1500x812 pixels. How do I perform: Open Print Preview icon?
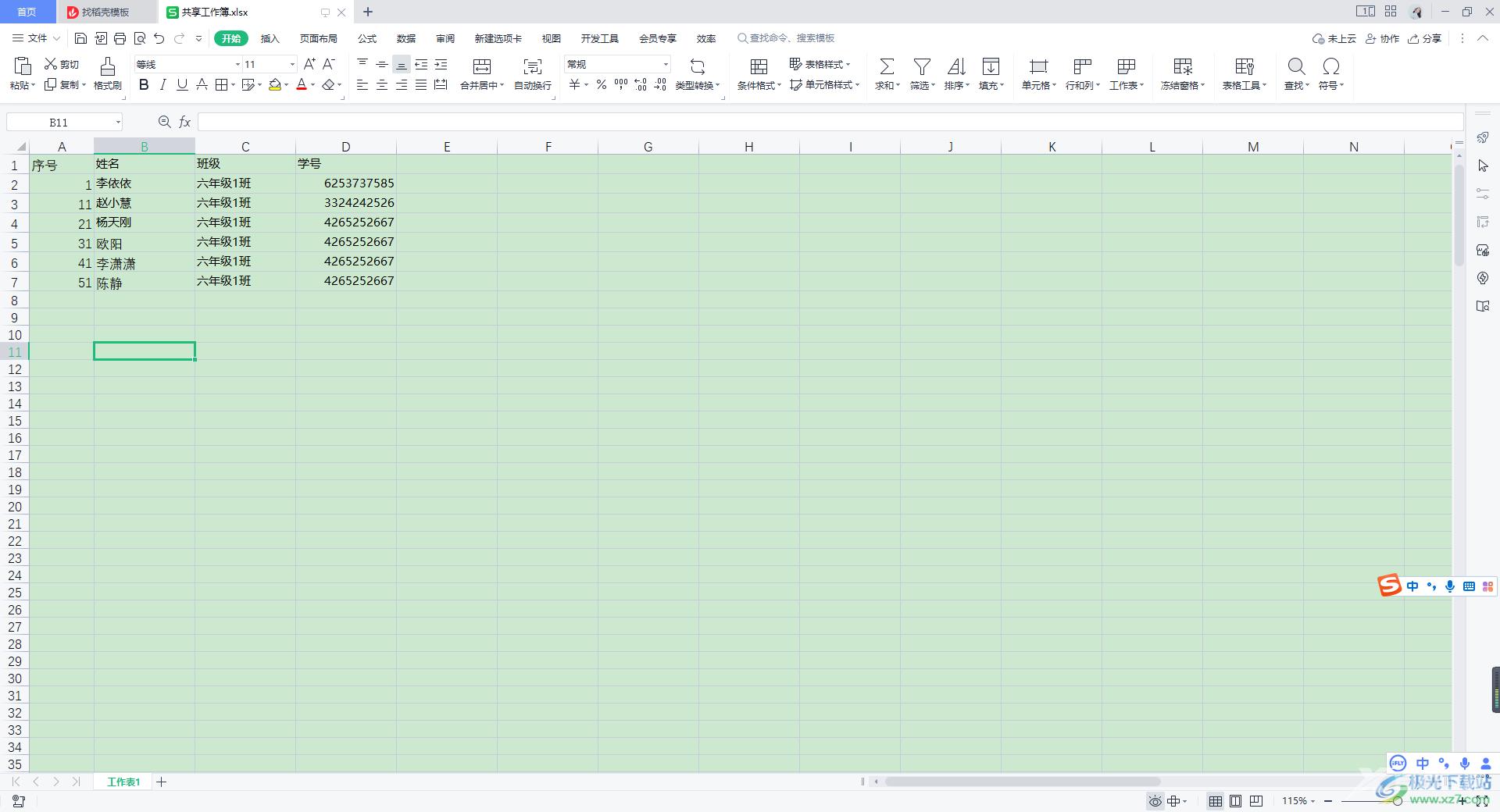point(140,38)
